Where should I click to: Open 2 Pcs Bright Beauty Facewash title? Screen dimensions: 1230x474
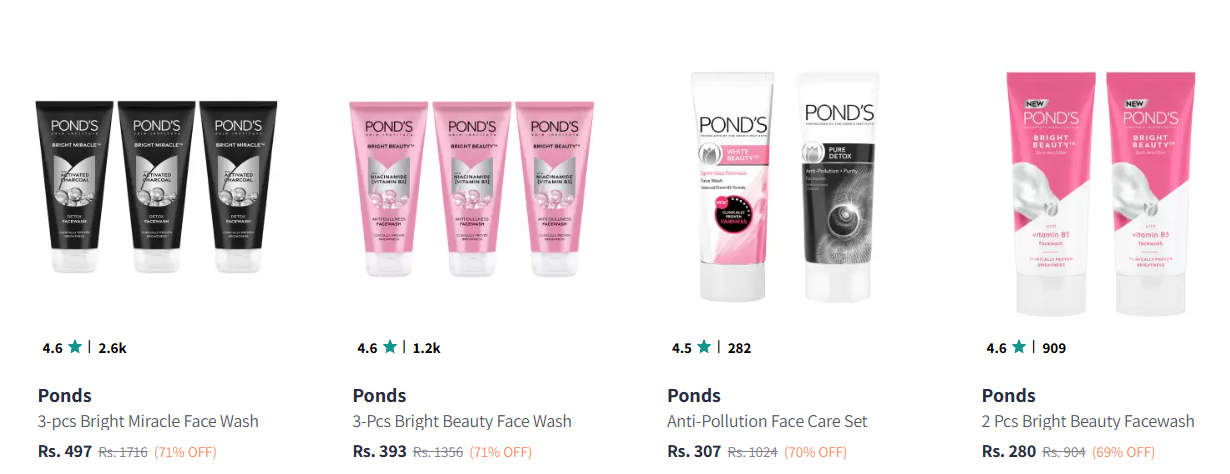coord(1088,421)
